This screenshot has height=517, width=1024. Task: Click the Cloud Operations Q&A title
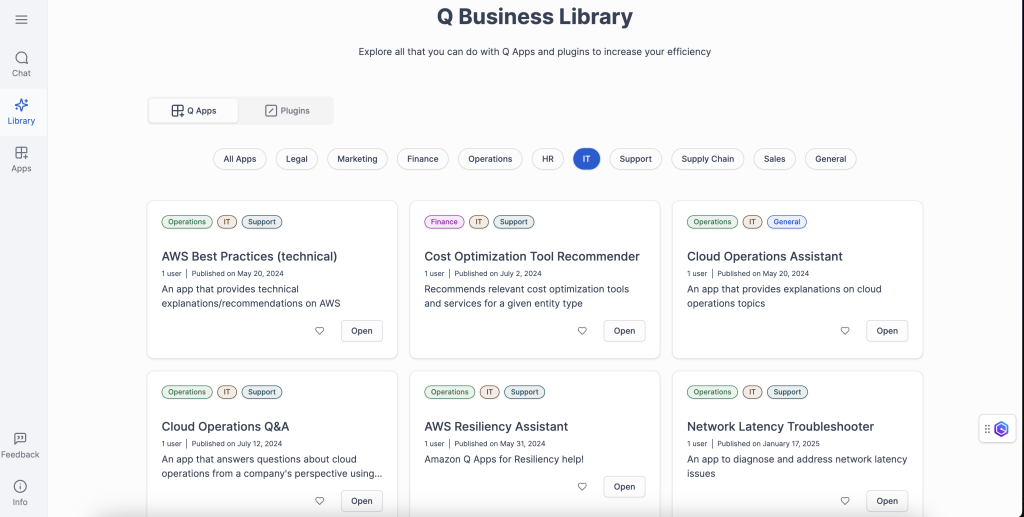pos(225,427)
